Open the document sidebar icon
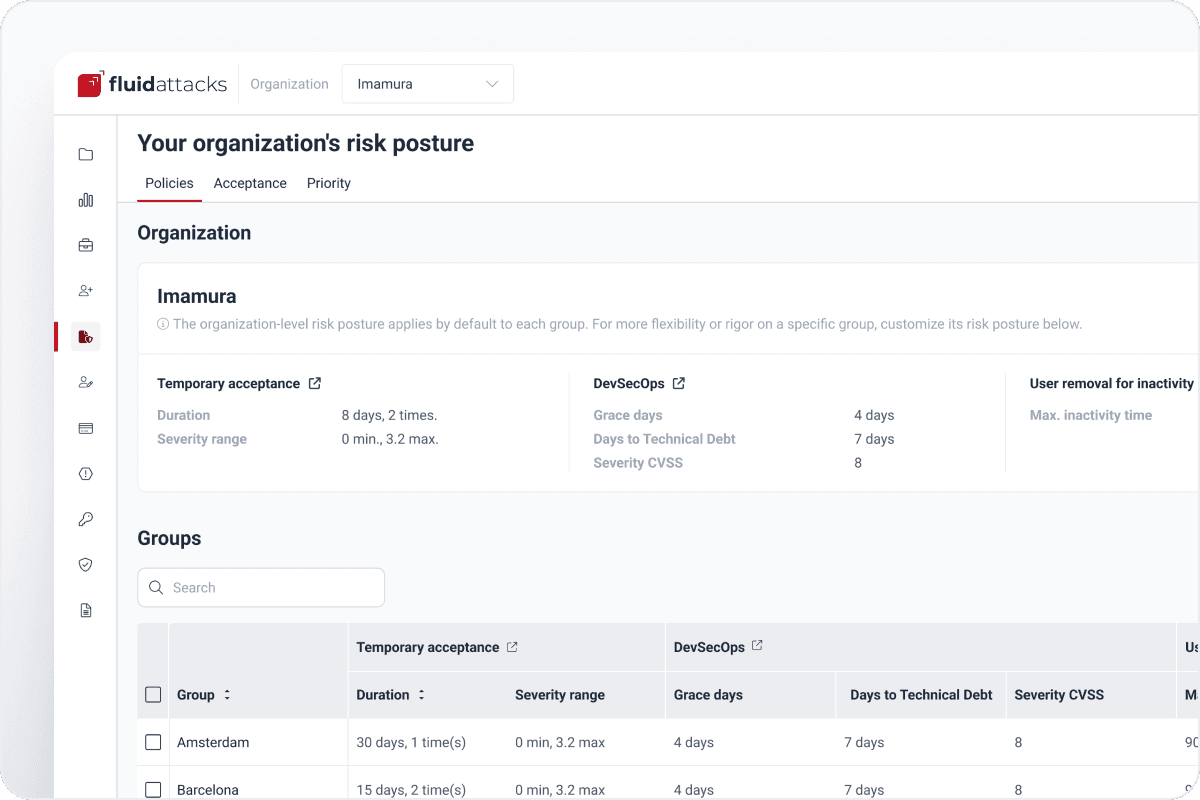Viewport: 1200px width, 800px height. (85, 610)
